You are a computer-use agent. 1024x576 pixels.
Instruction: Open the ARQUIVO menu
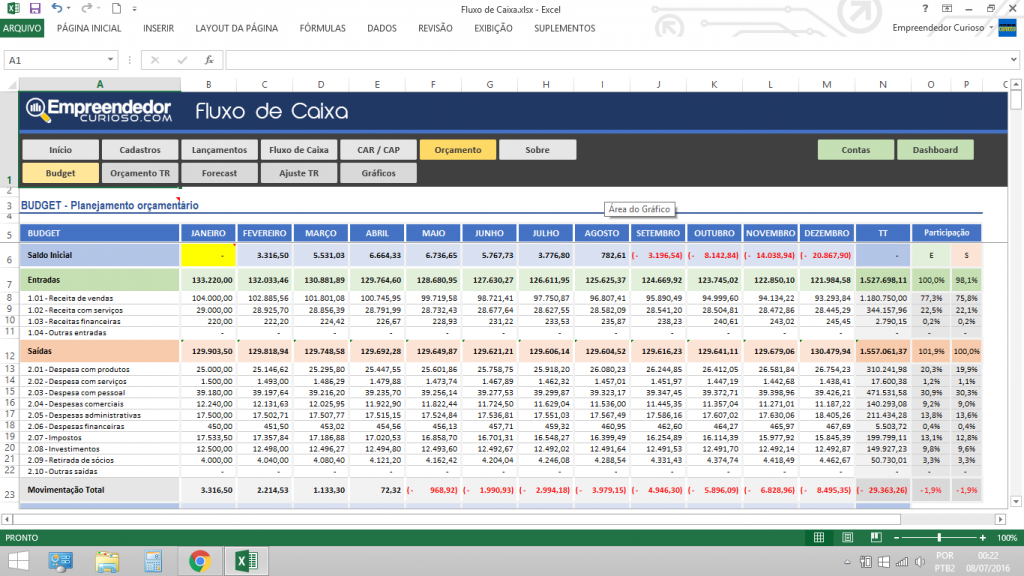point(22,29)
